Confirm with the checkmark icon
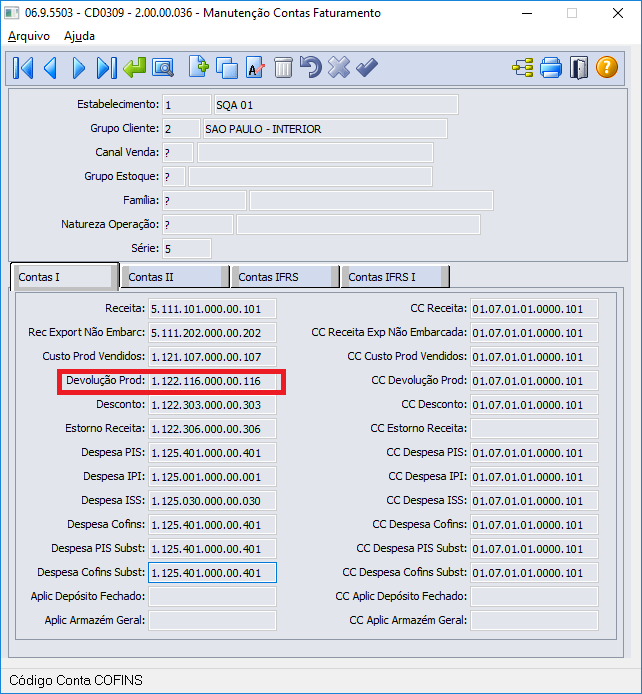 point(367,68)
